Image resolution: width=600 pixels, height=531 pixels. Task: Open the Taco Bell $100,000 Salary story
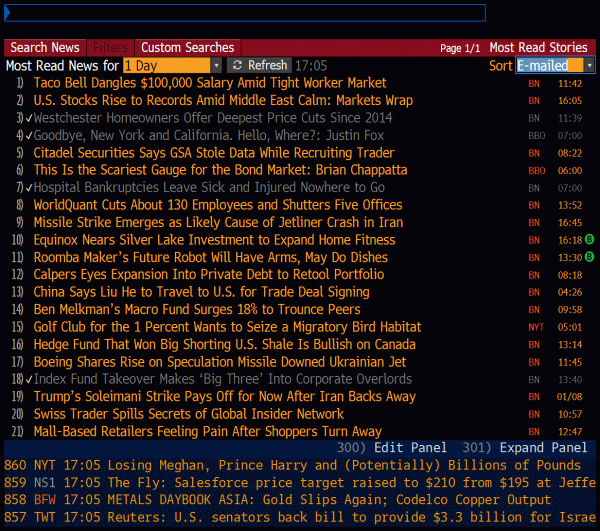[210, 83]
